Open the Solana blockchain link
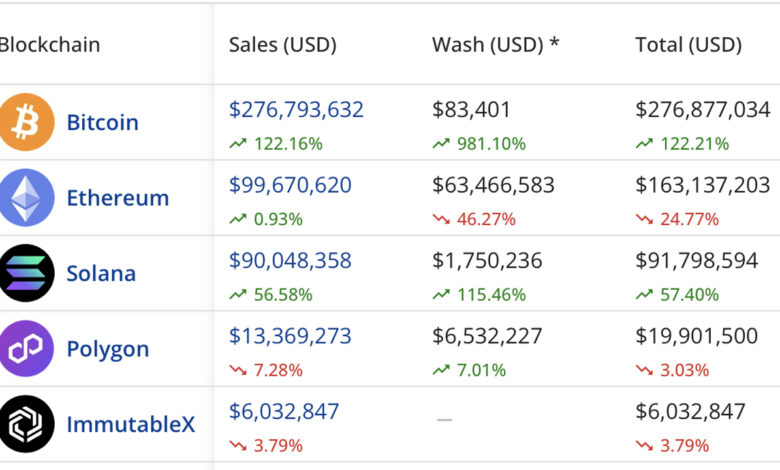The height and width of the screenshot is (470, 780). [x=102, y=274]
